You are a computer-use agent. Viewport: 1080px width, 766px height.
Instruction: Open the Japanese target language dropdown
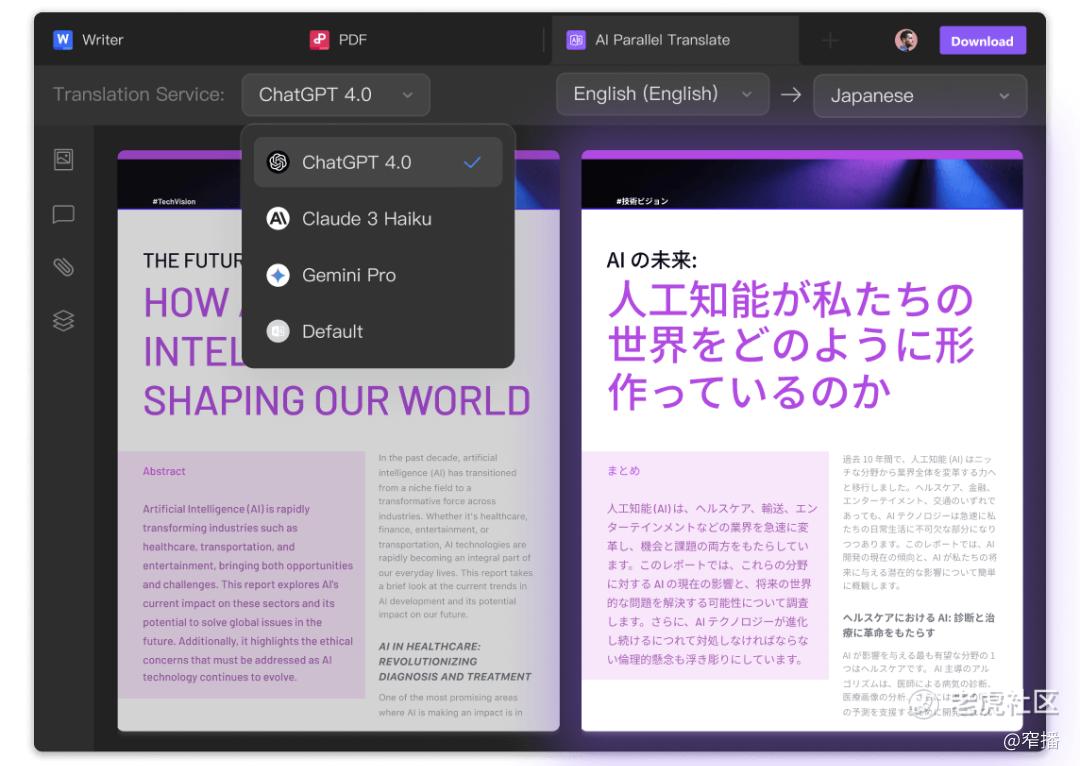coord(920,96)
